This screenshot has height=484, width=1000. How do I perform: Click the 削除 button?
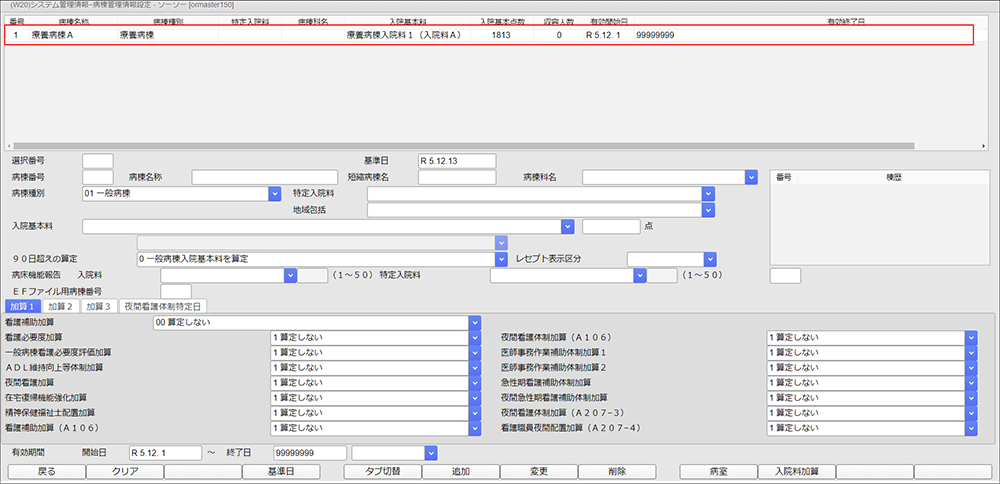(616, 471)
